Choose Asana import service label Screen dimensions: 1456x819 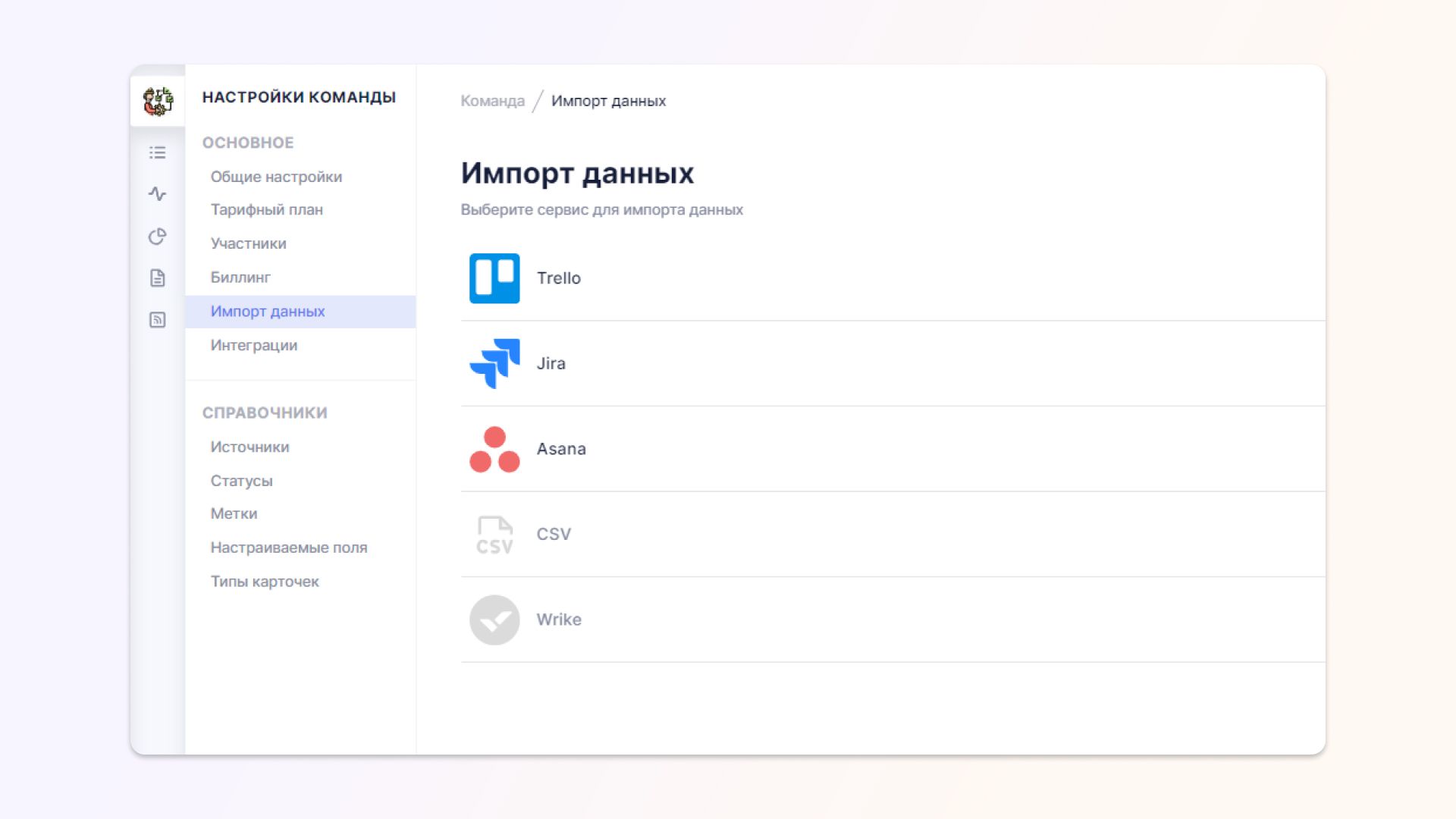(x=561, y=449)
